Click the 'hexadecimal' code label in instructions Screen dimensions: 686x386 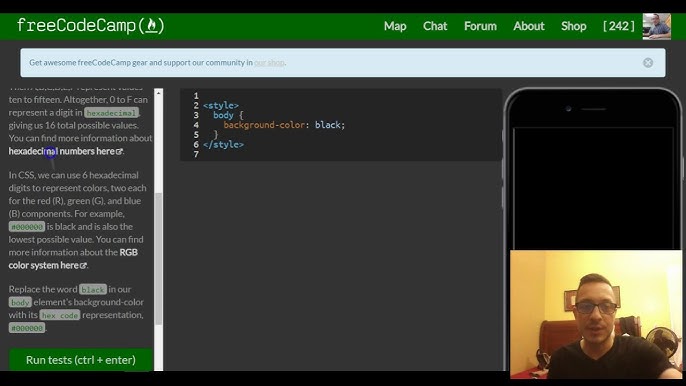111,113
